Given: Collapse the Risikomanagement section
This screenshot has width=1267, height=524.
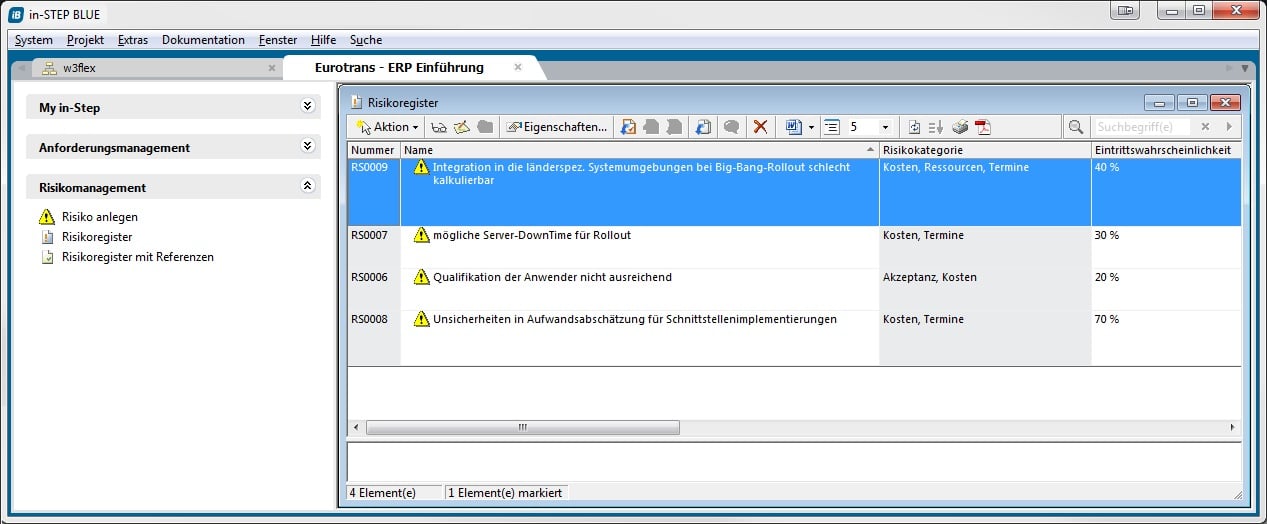Looking at the screenshot, I should pyautogui.click(x=307, y=187).
